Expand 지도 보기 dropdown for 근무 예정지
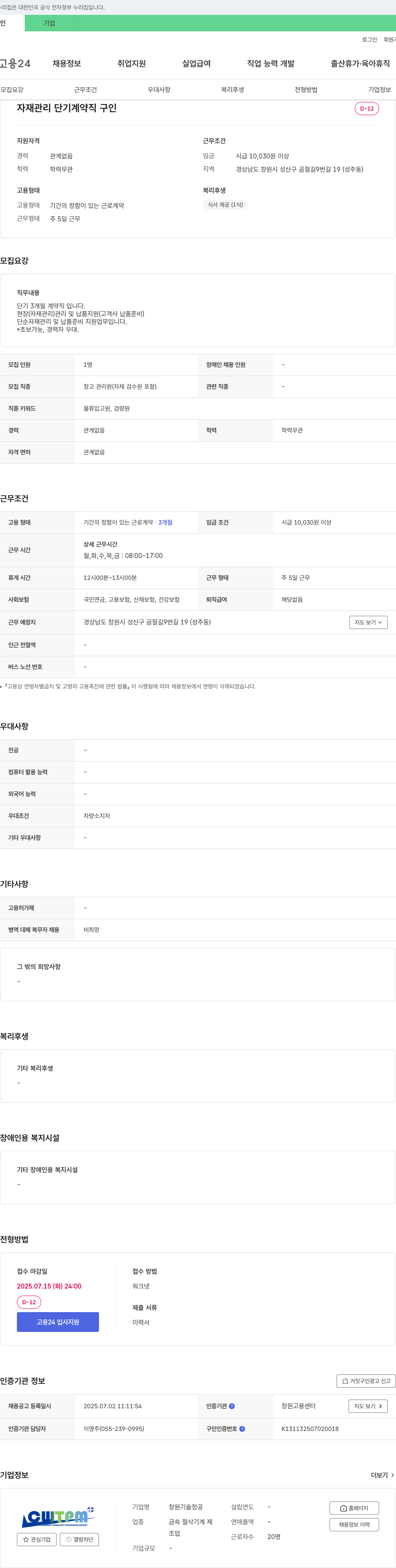Image resolution: width=396 pixels, height=1568 pixels. tap(368, 622)
